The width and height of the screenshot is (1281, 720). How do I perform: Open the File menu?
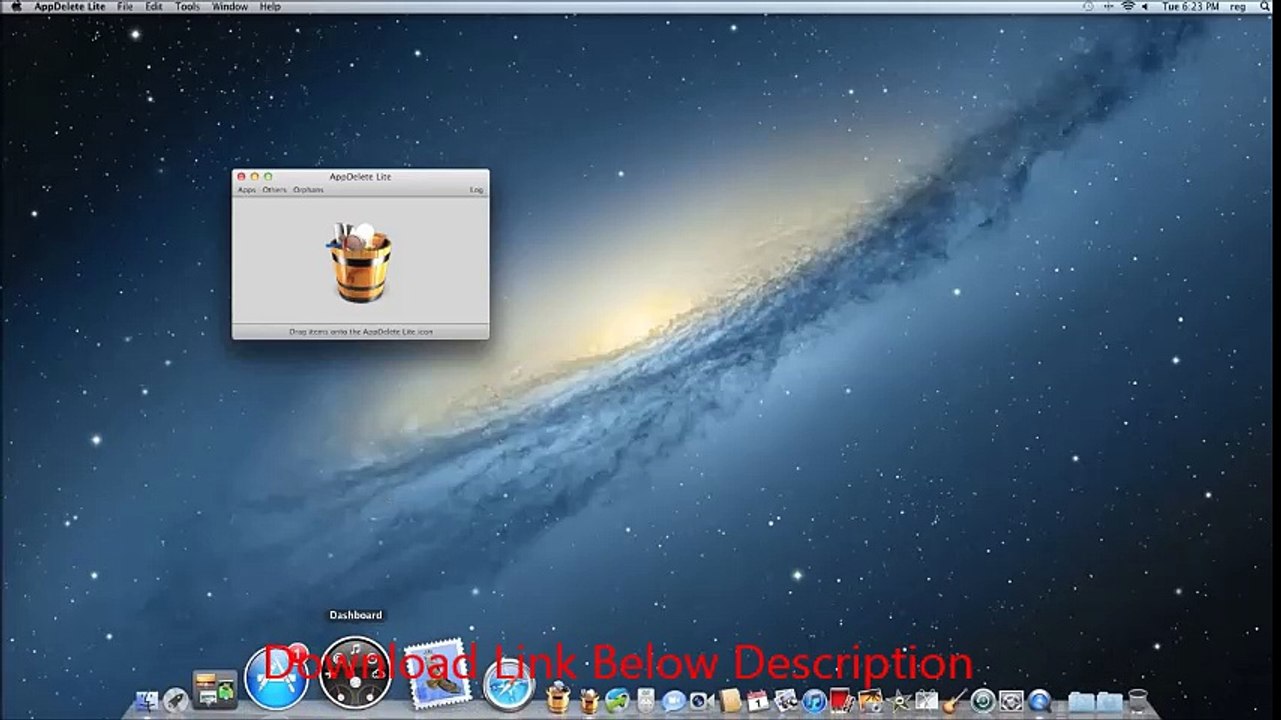pyautogui.click(x=125, y=7)
